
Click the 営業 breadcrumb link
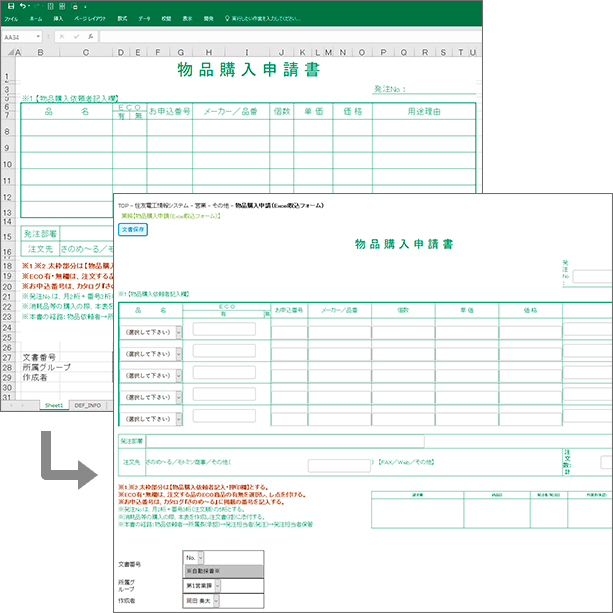[x=201, y=205]
